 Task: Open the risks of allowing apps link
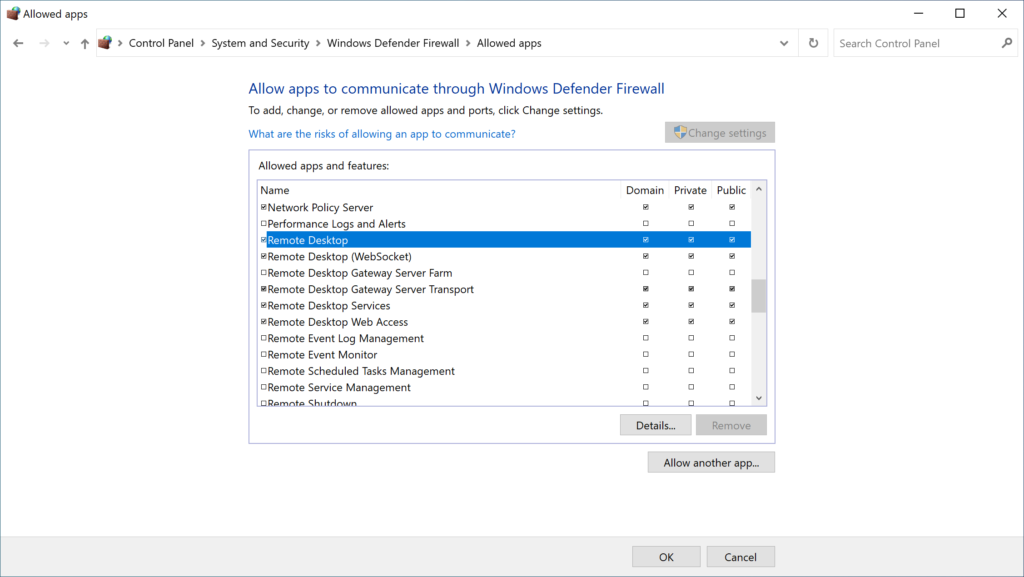(x=382, y=133)
